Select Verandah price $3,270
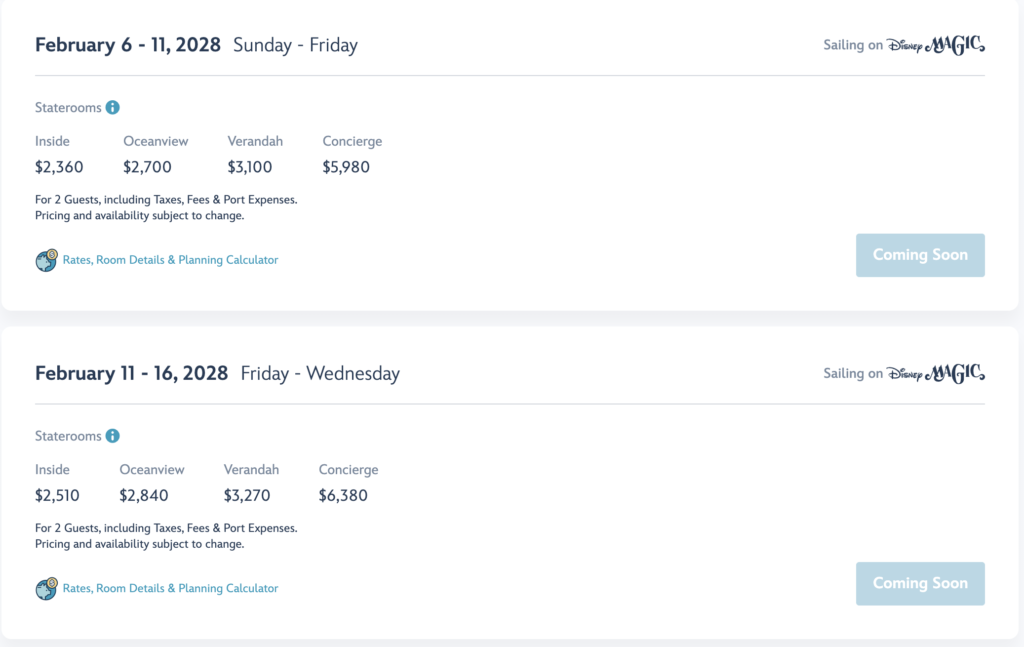Screen dimensions: 1024x647 pyautogui.click(x=247, y=496)
